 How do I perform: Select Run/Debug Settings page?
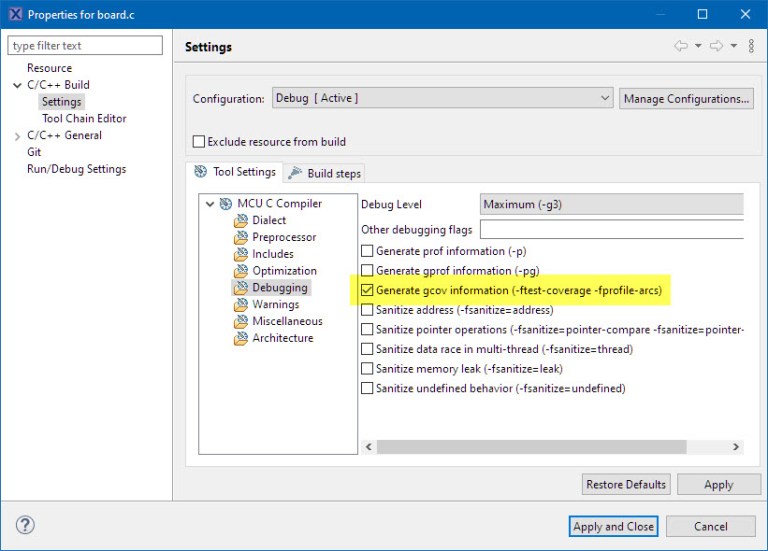[76, 169]
